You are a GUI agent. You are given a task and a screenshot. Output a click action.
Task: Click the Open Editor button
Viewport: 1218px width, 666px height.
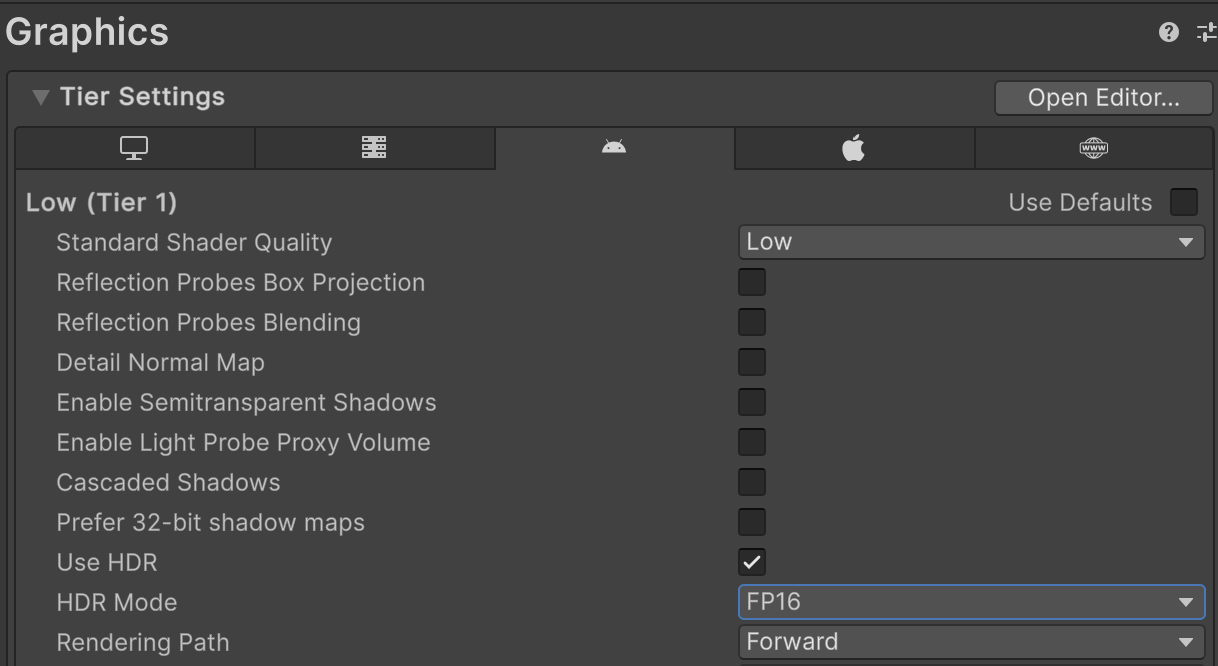(x=1103, y=97)
